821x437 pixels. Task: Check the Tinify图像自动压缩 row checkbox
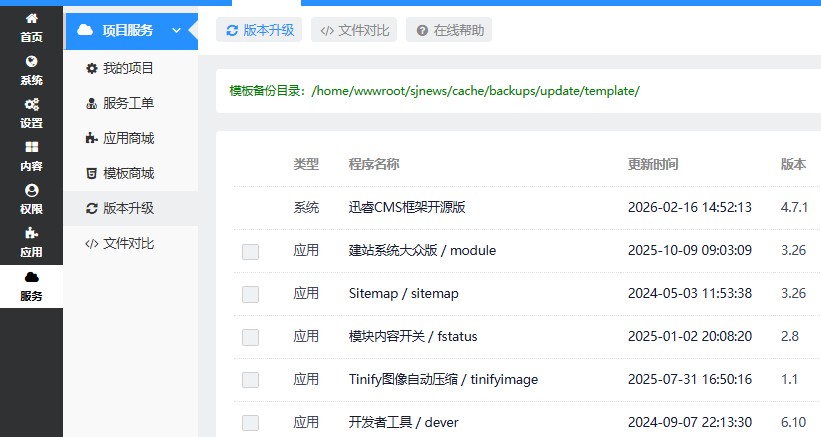click(250, 380)
